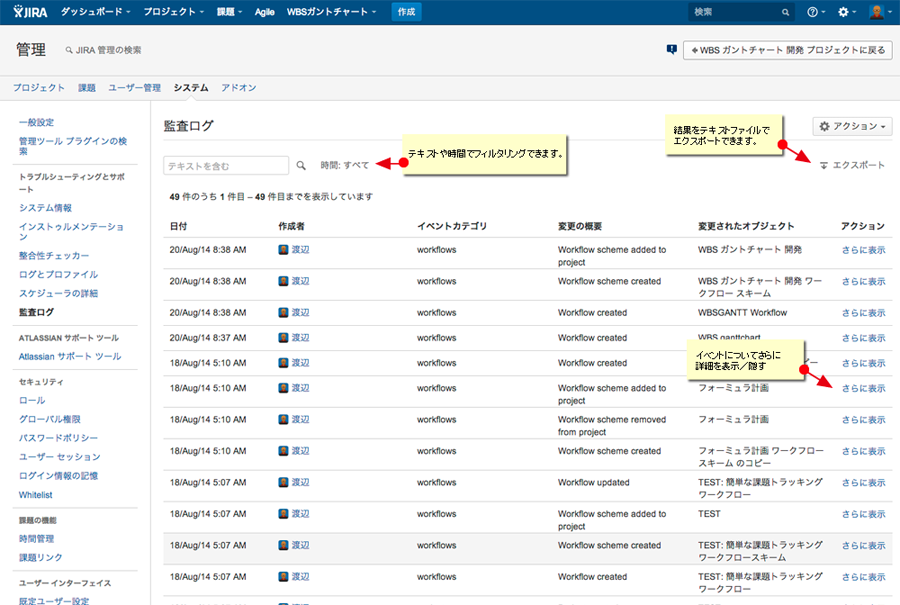Click the blue 作成 create button
Screen dimensions: 900x605
point(406,12)
